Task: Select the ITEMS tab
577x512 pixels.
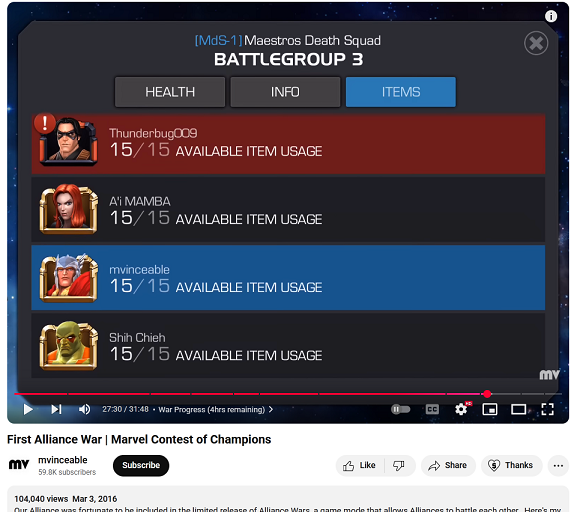Action: pyautogui.click(x=401, y=92)
